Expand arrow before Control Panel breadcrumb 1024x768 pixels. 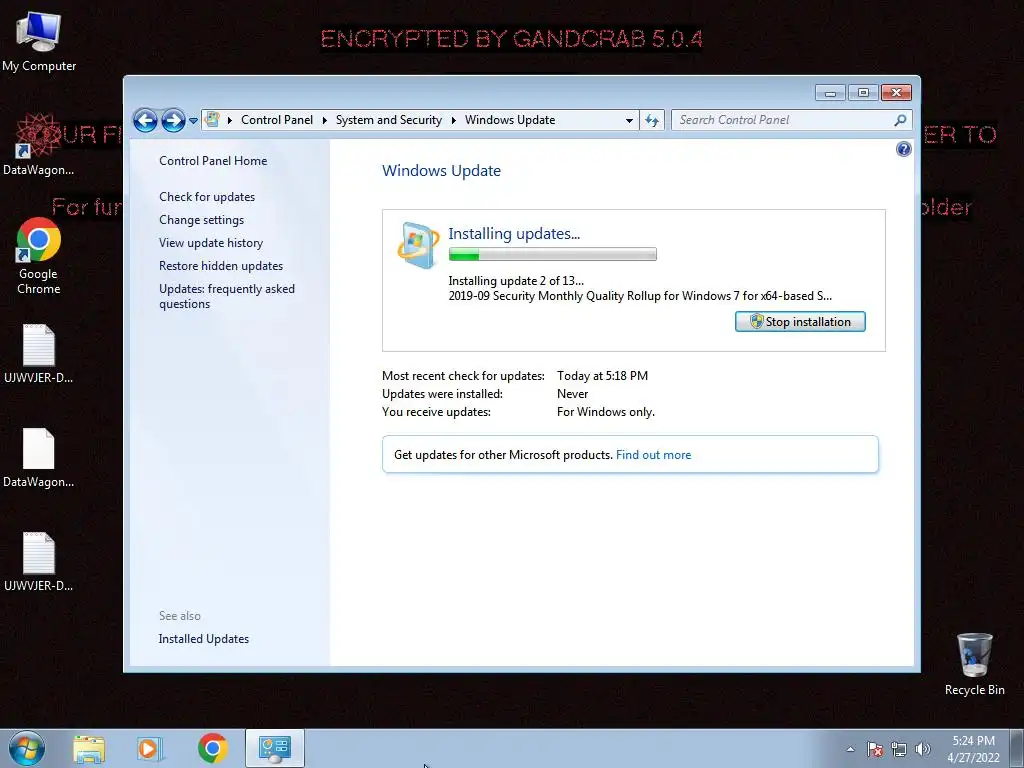[x=230, y=120]
